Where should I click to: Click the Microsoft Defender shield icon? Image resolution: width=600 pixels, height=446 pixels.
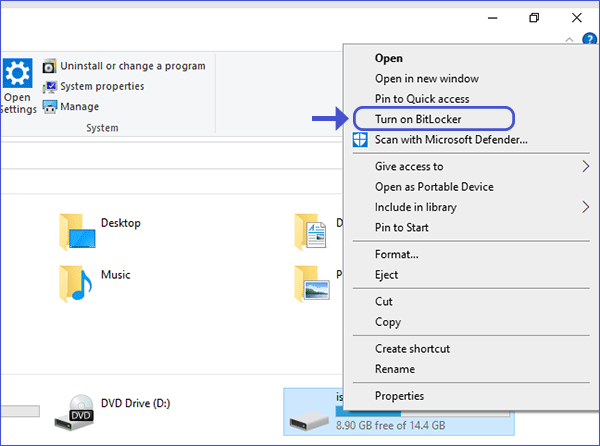tap(360, 140)
